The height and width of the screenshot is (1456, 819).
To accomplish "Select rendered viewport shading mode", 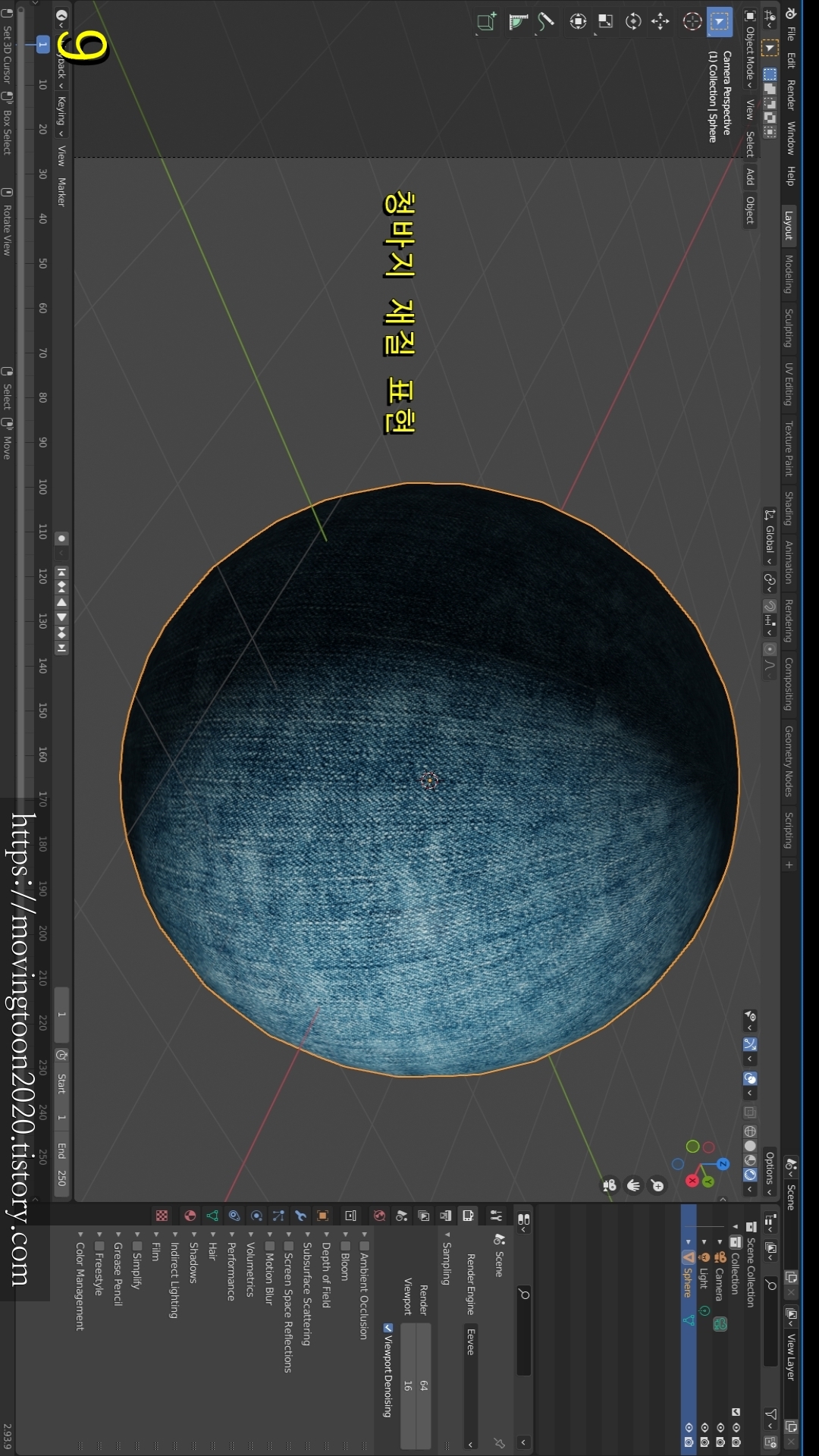I will tap(750, 1175).
